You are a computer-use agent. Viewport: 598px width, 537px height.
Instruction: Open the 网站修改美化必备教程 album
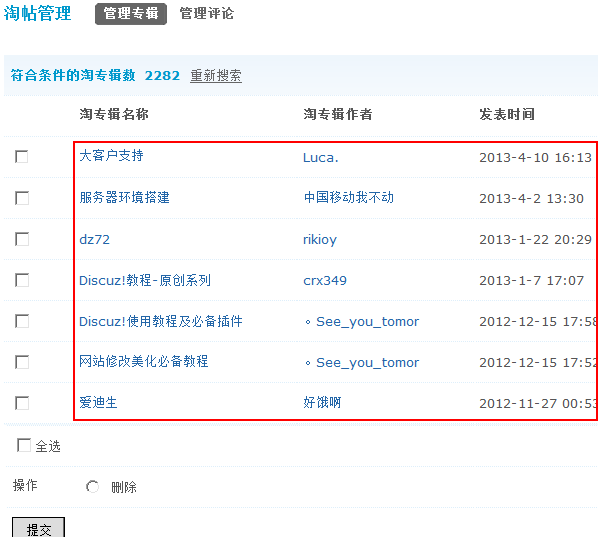(144, 361)
